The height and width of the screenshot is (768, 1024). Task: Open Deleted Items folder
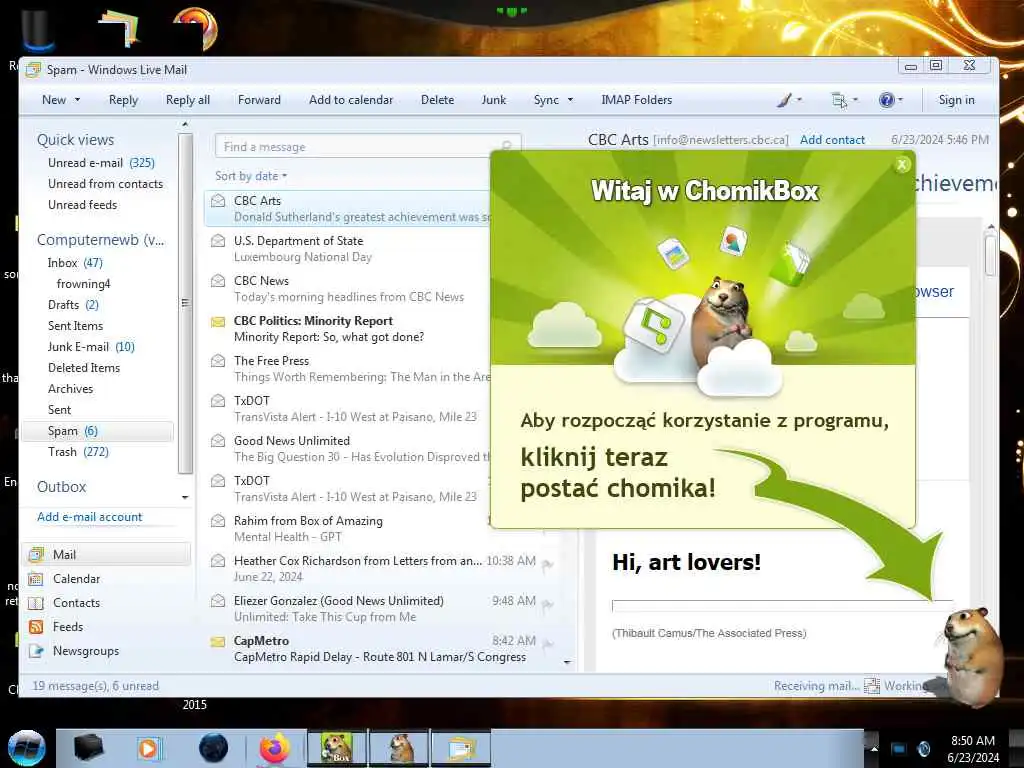84,368
